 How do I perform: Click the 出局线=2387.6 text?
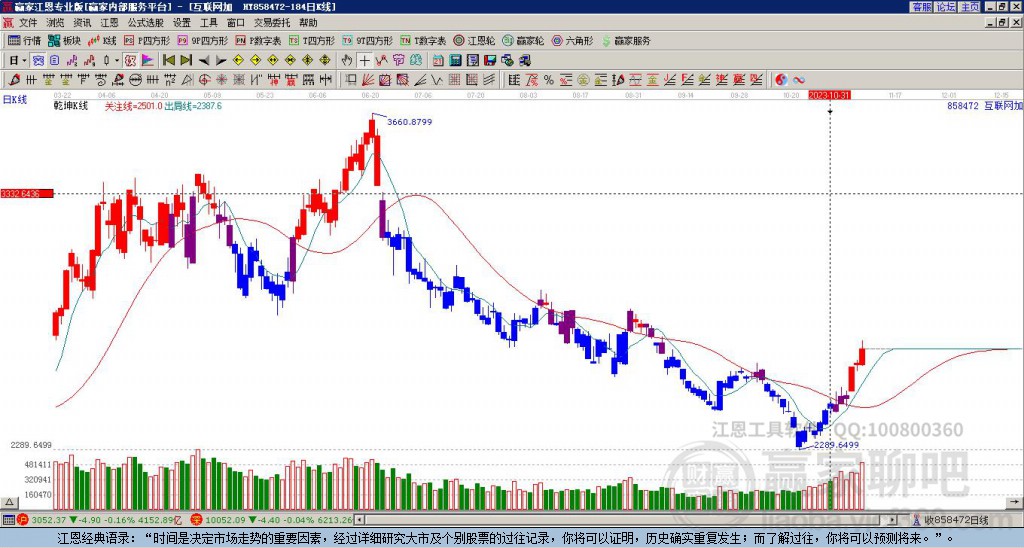point(193,106)
